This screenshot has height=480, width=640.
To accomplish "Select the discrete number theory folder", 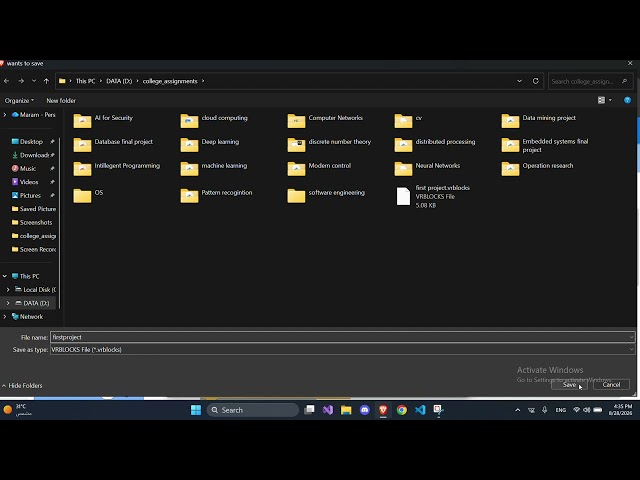I will coord(329,144).
